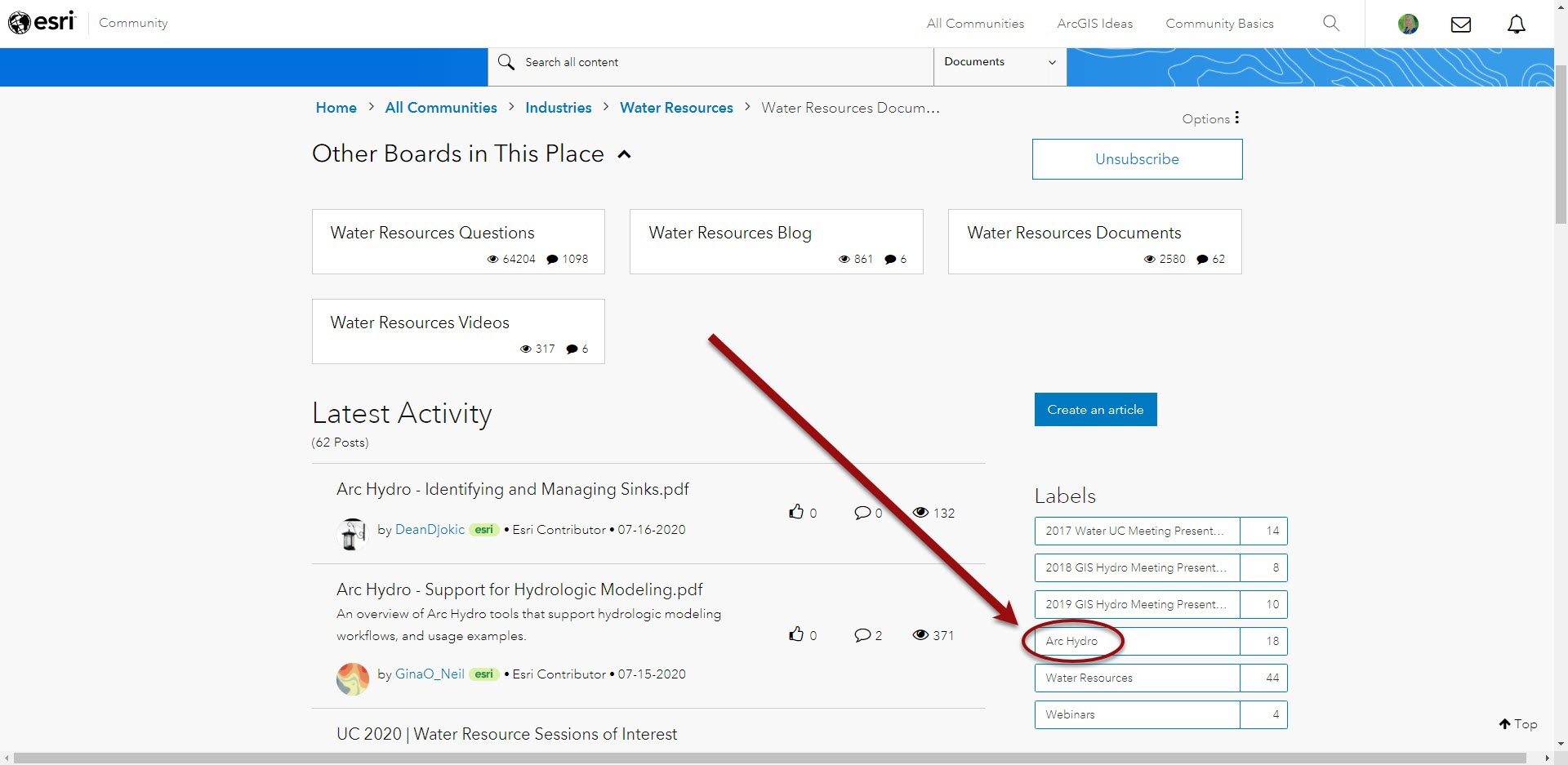Viewport: 1568px width, 765px height.
Task: Open the messages envelope icon
Action: tap(1461, 24)
